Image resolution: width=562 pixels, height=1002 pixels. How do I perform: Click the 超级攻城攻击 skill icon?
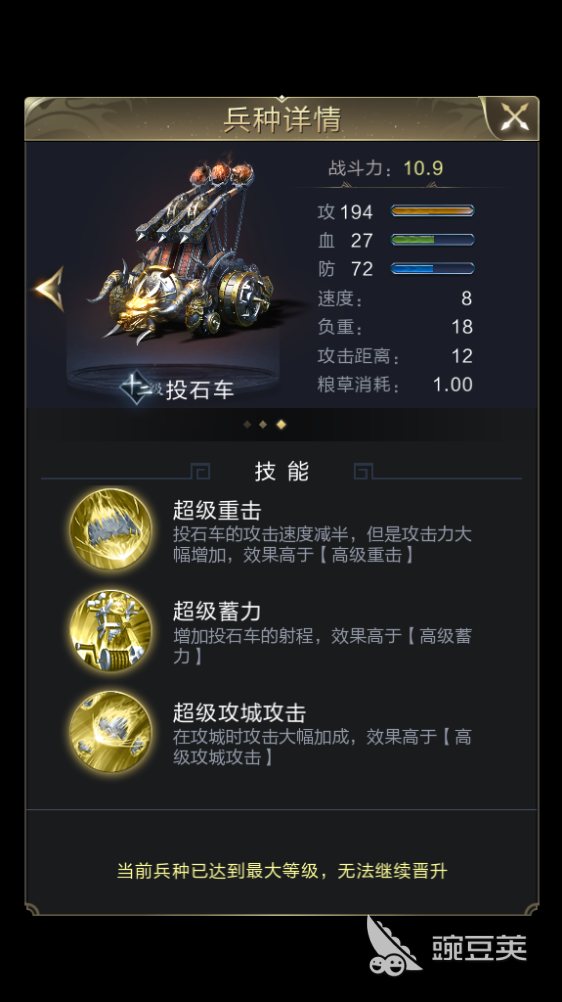click(x=111, y=732)
